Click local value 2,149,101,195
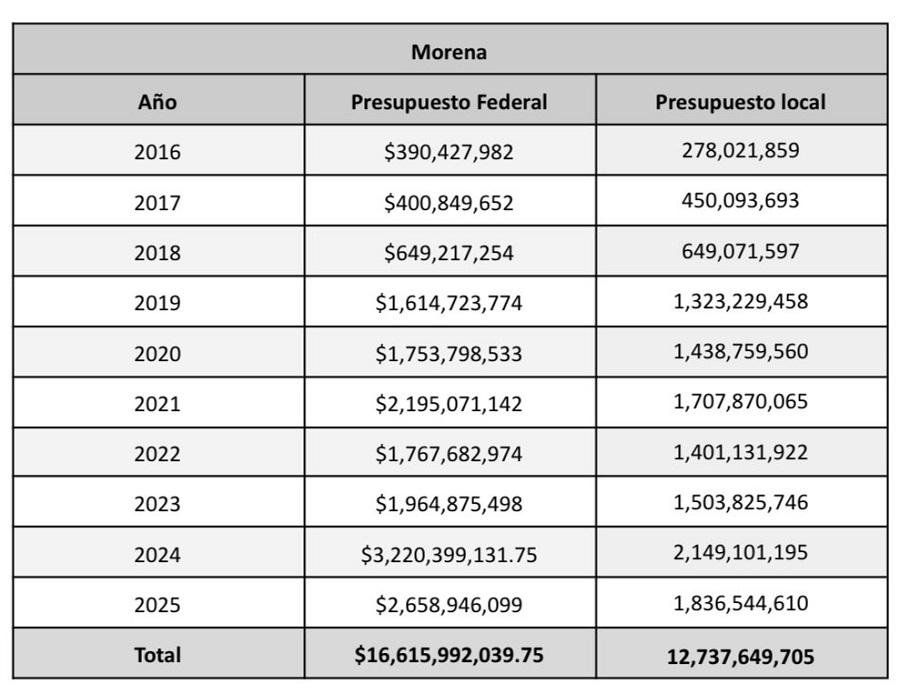Viewport: 900px width, 693px height. click(740, 553)
